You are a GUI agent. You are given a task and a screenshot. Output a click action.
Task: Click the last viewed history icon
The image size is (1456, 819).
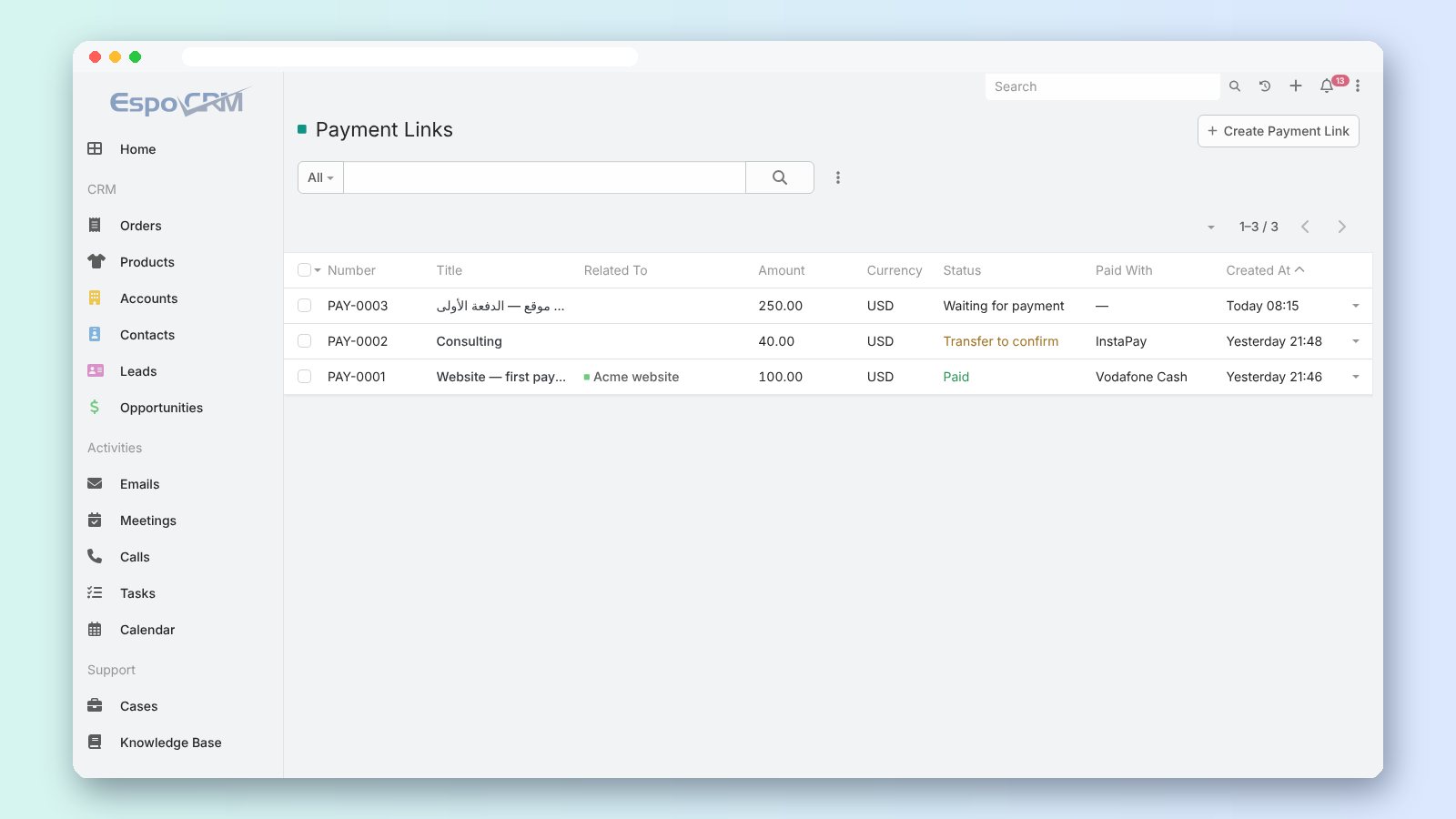pos(1265,86)
